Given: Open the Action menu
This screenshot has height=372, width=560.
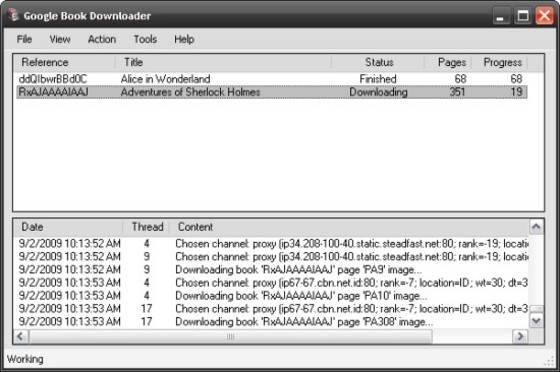Looking at the screenshot, I should tap(102, 39).
